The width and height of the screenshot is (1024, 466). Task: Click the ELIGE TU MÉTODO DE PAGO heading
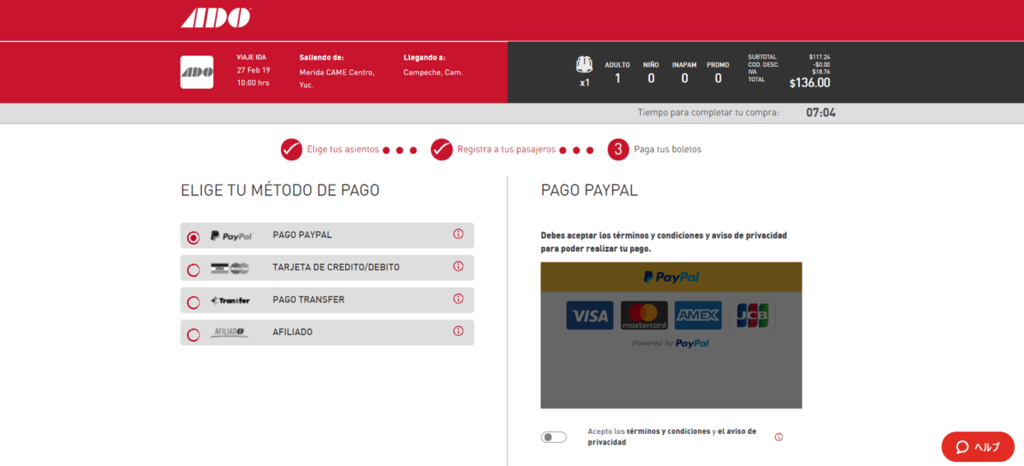(x=280, y=191)
